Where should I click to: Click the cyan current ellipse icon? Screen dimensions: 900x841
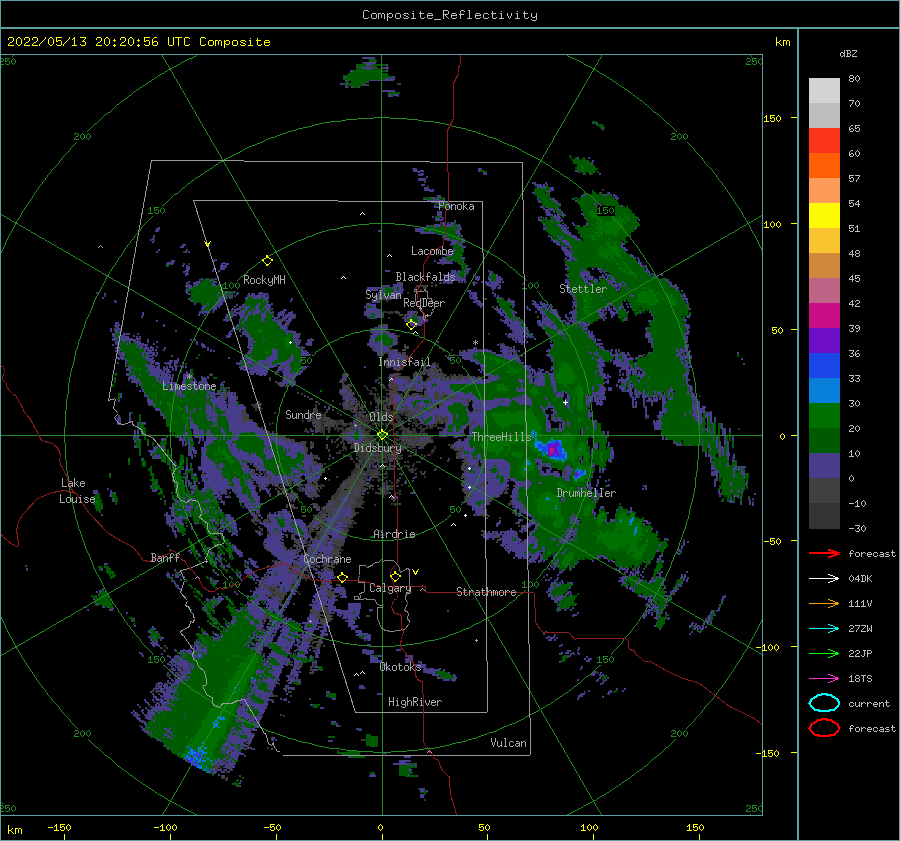(x=824, y=703)
